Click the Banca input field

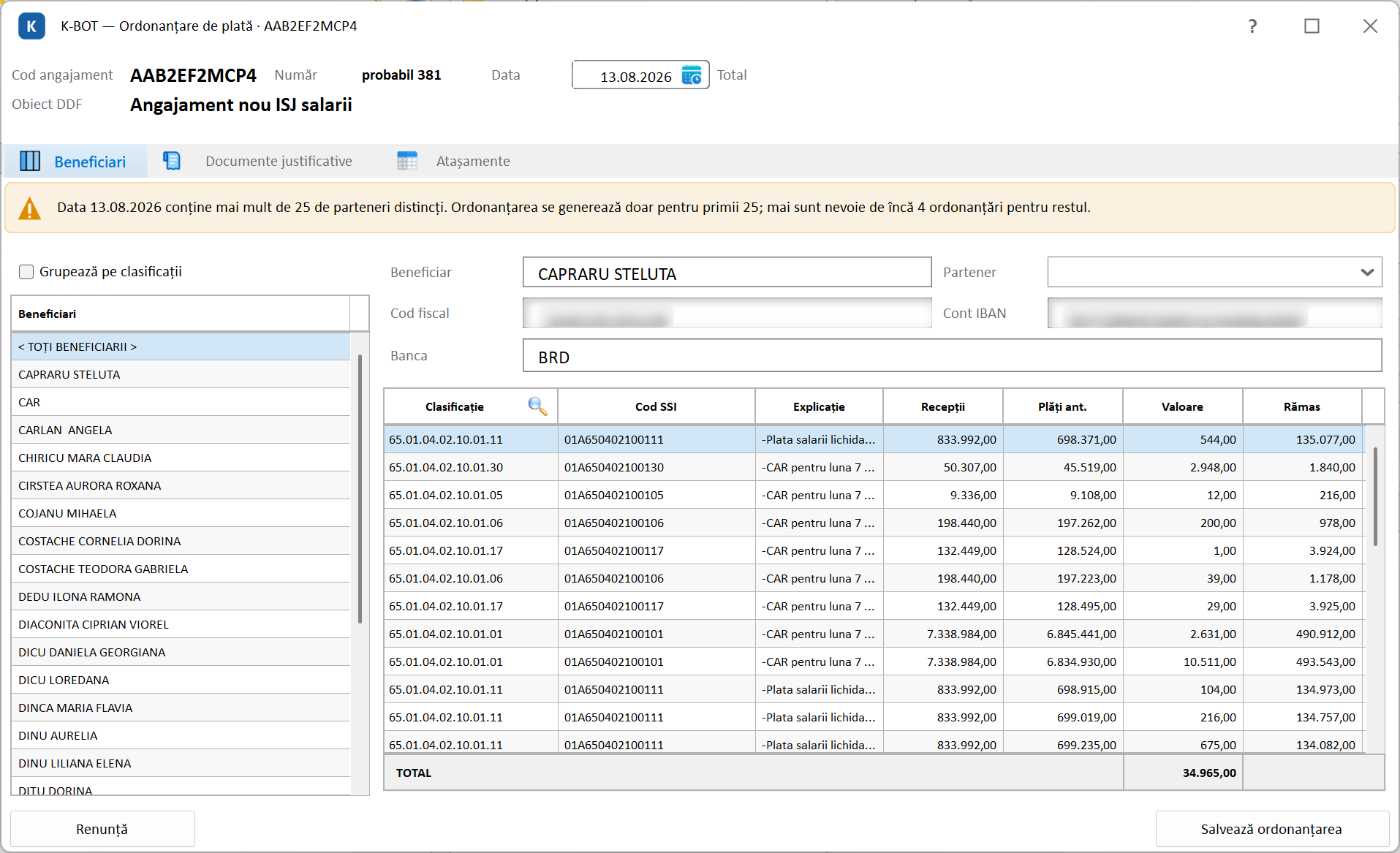coord(953,355)
